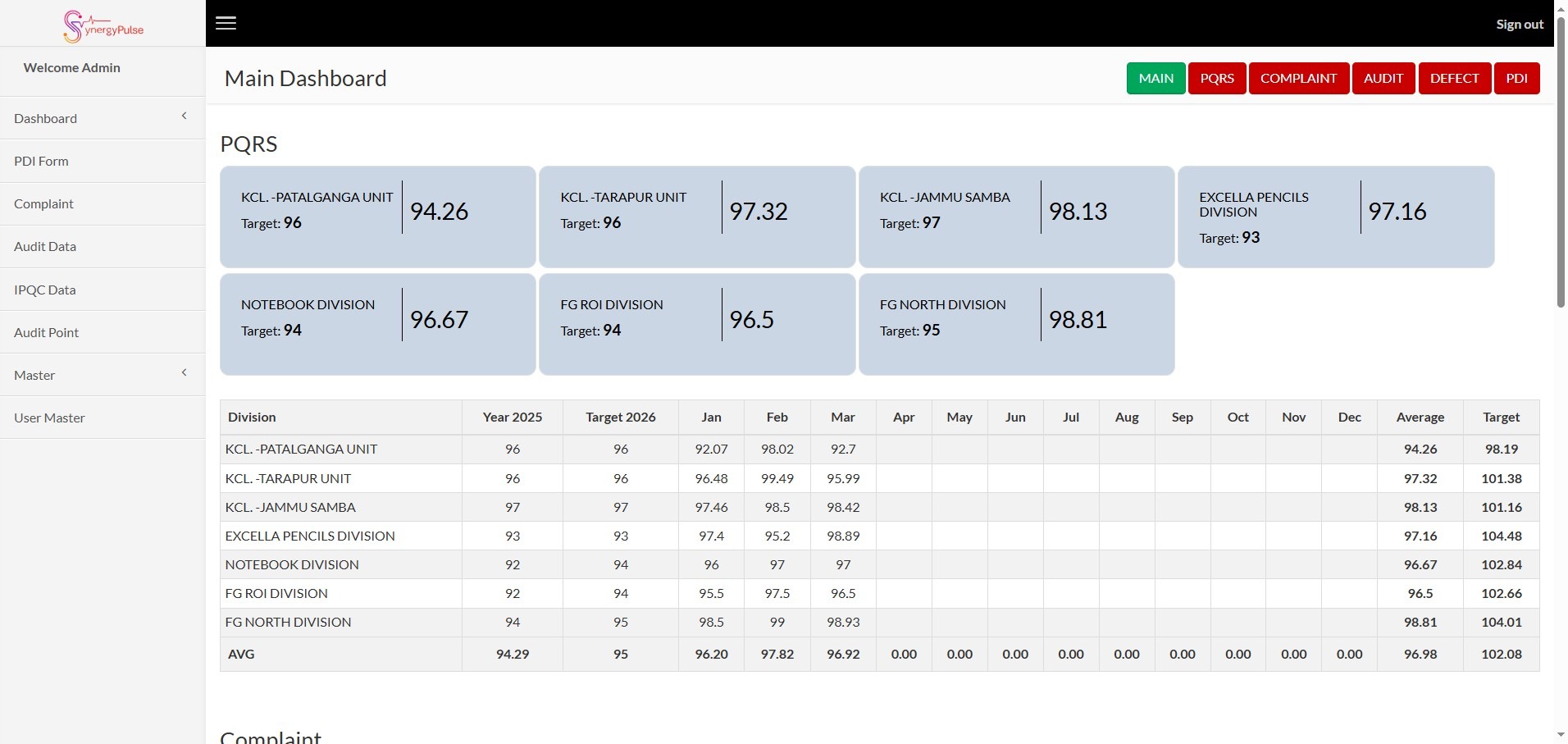Screen dimensions: 1568x744
Task: Click the AVG row label
Action: tap(241, 654)
